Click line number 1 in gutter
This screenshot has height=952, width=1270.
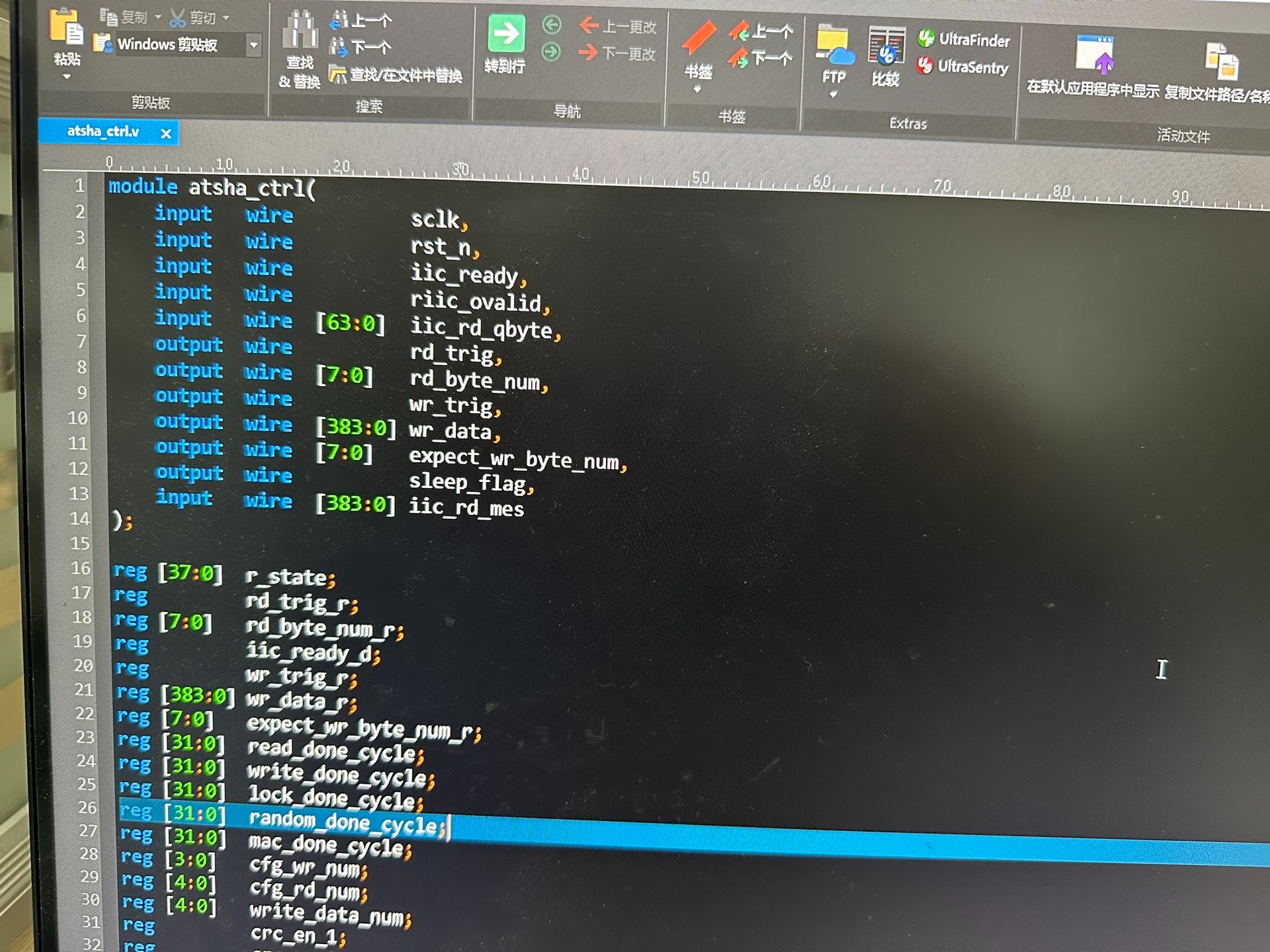coord(79,186)
